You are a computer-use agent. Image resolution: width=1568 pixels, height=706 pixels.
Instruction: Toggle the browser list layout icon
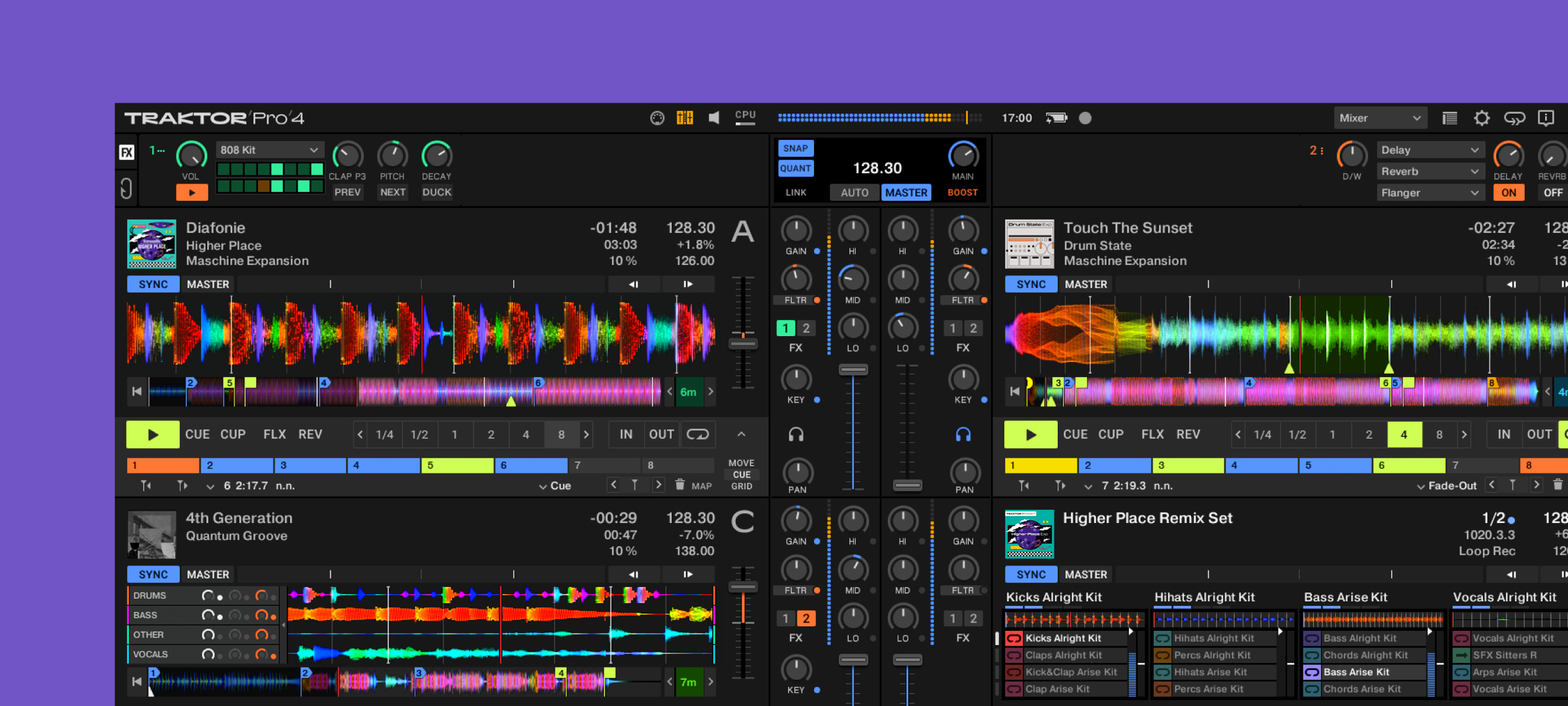(1450, 118)
